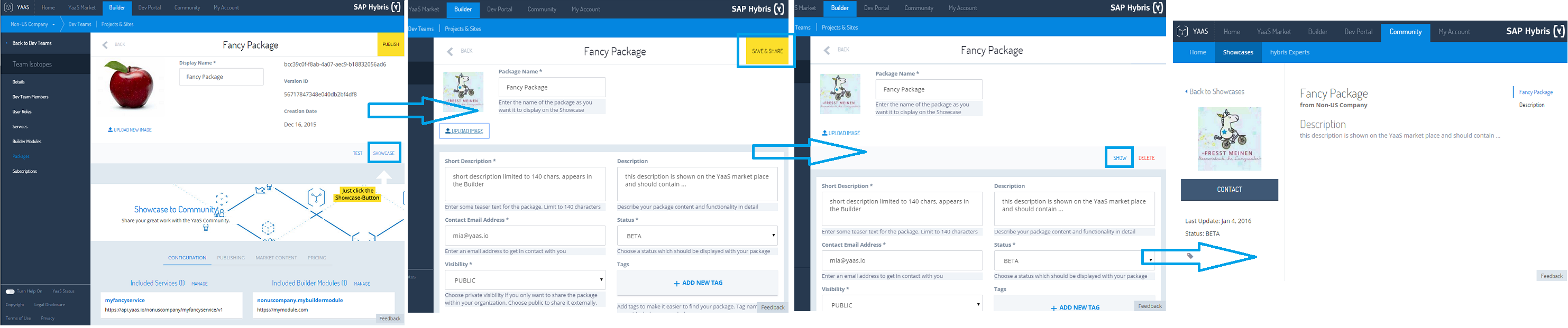Click the CONTACT button
Viewport: 1568px width, 328px height.
[1230, 190]
